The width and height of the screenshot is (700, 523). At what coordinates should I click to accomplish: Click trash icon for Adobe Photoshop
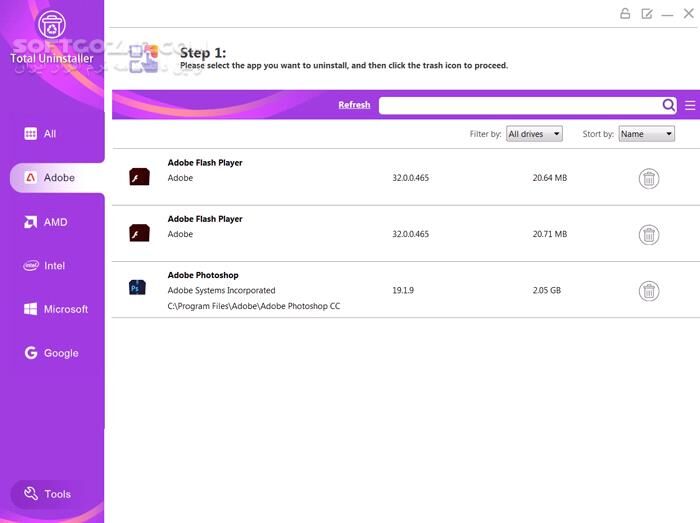tap(649, 291)
